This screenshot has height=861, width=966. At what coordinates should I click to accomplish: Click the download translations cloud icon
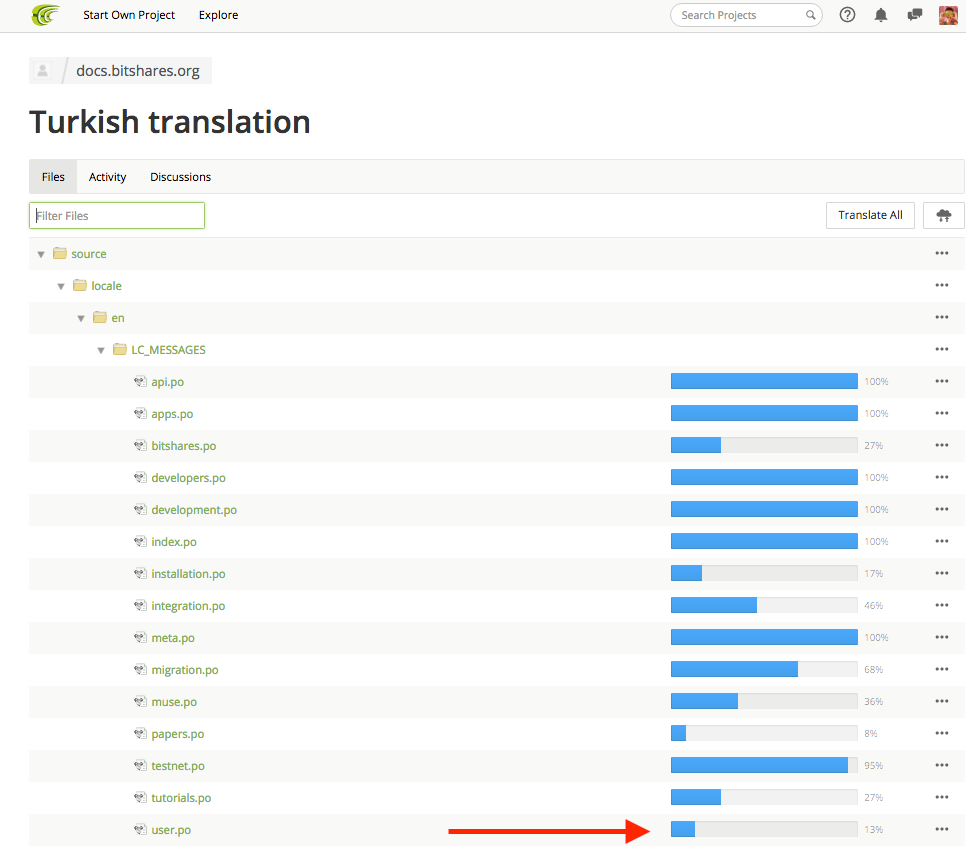[x=943, y=215]
